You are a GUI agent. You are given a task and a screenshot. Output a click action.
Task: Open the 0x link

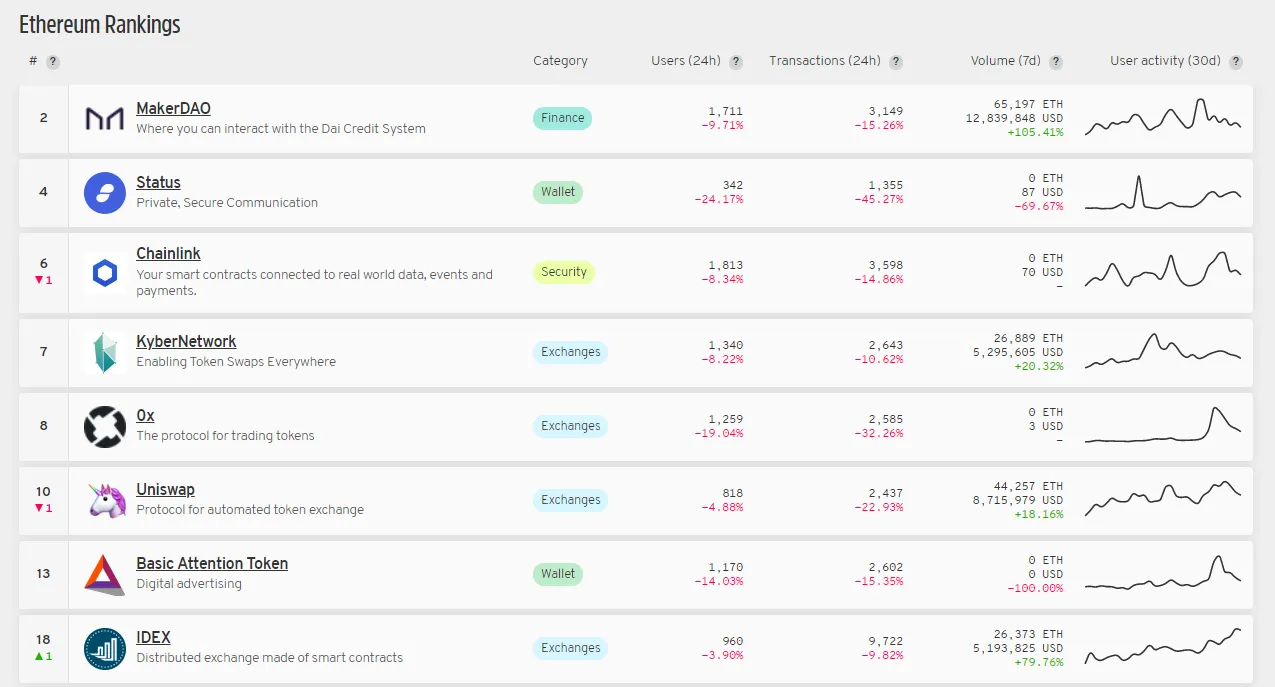145,416
